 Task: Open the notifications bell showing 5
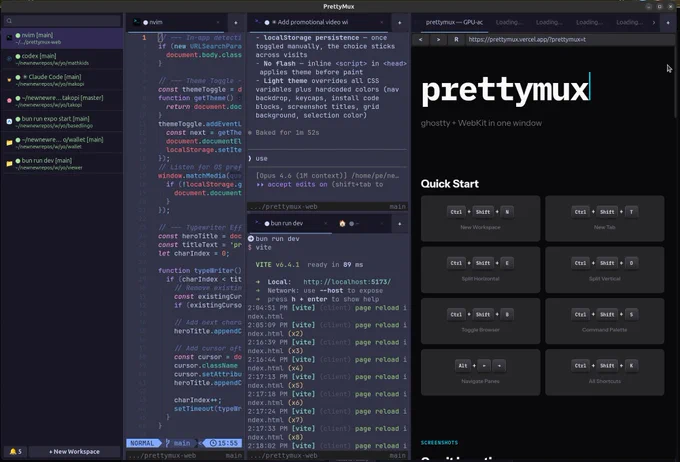pyautogui.click(x=15, y=452)
